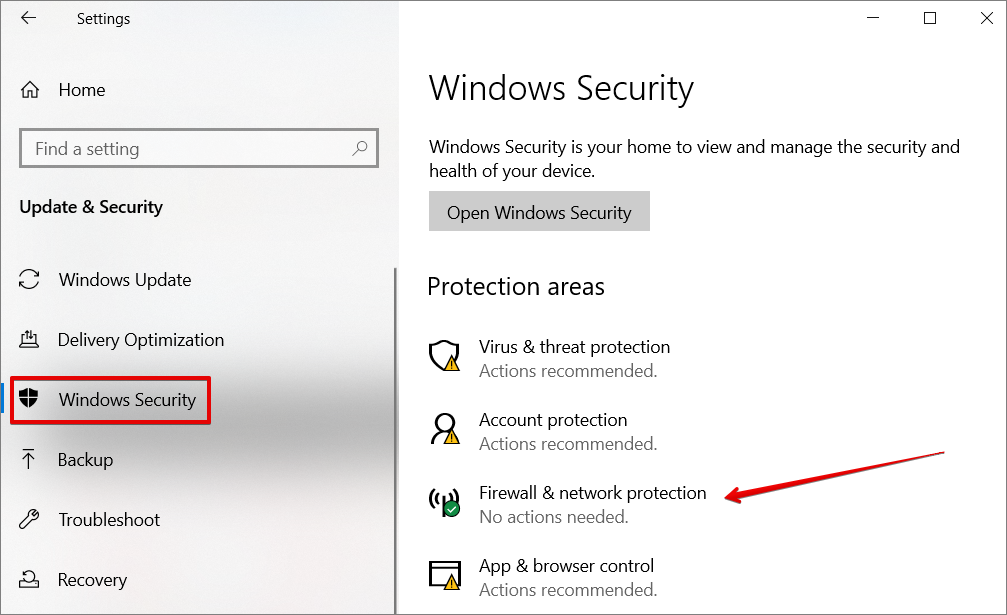Click the search magnifier icon
1007x615 pixels.
coord(360,149)
